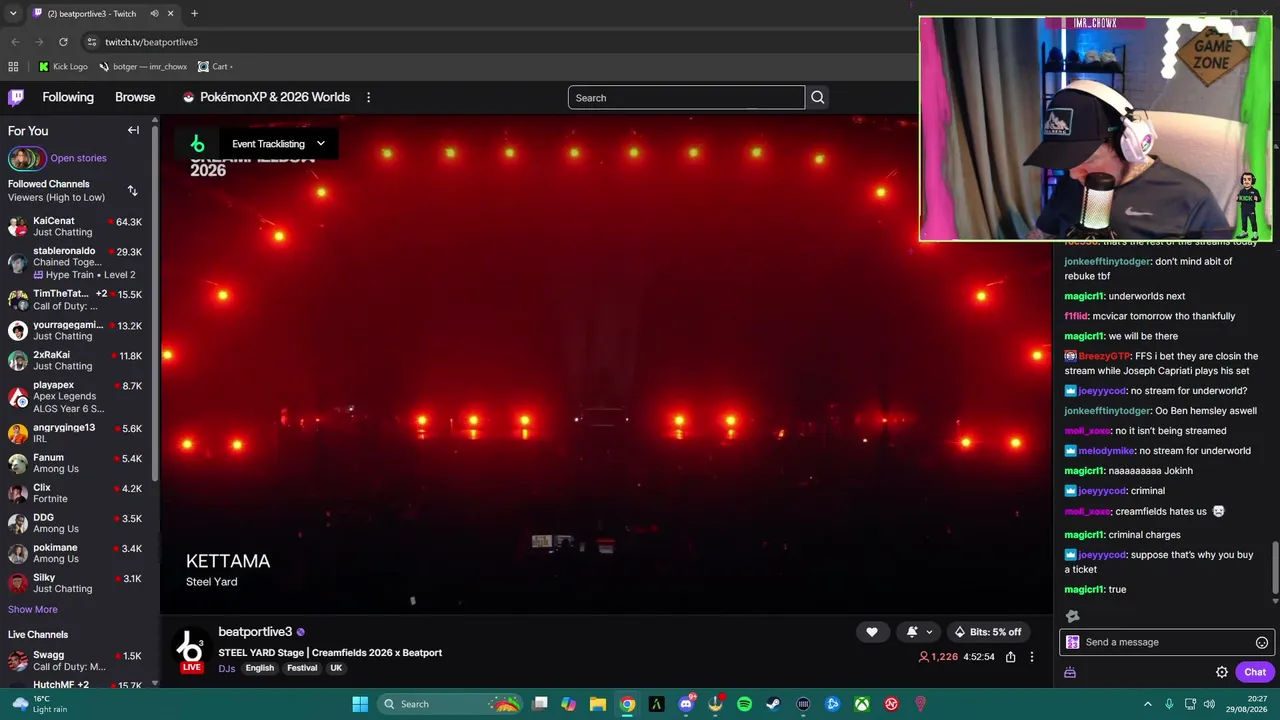The height and width of the screenshot is (720, 1280).
Task: Open a new browser tab
Action: (x=194, y=14)
